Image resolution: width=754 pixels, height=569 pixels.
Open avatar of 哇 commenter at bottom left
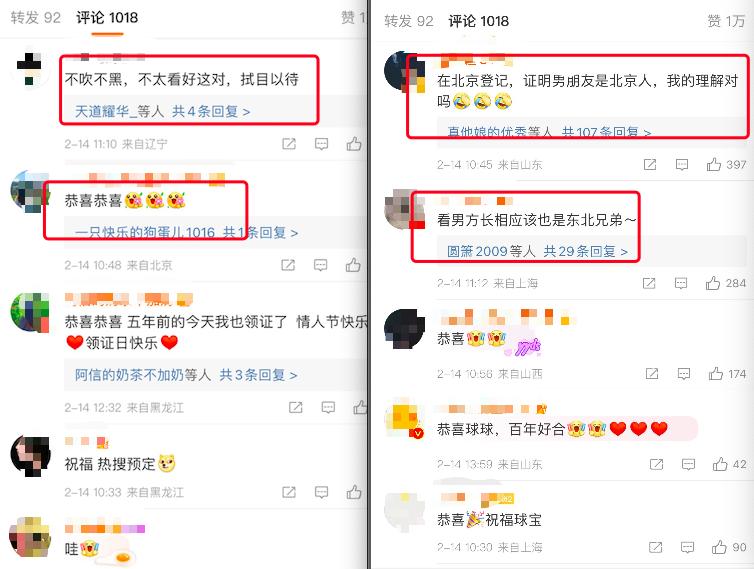click(x=30, y=537)
